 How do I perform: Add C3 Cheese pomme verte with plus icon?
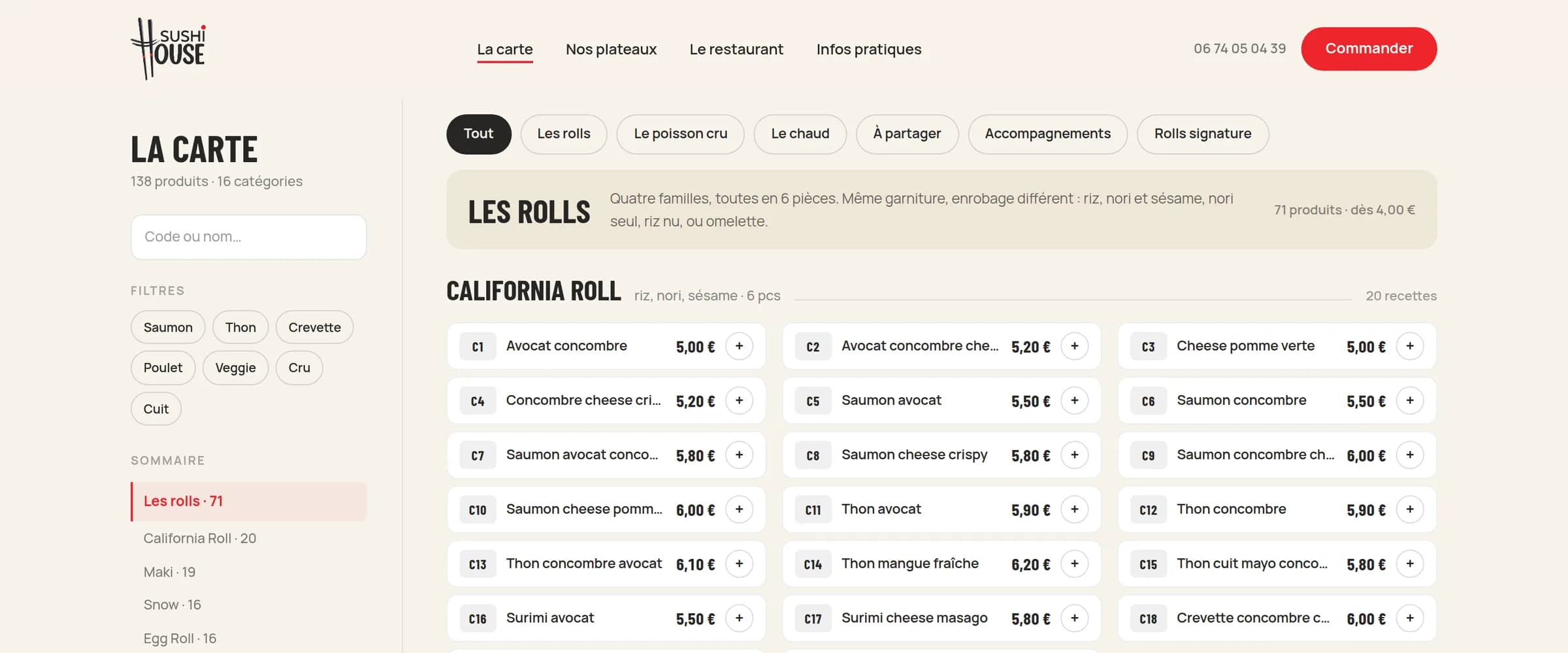(1410, 346)
